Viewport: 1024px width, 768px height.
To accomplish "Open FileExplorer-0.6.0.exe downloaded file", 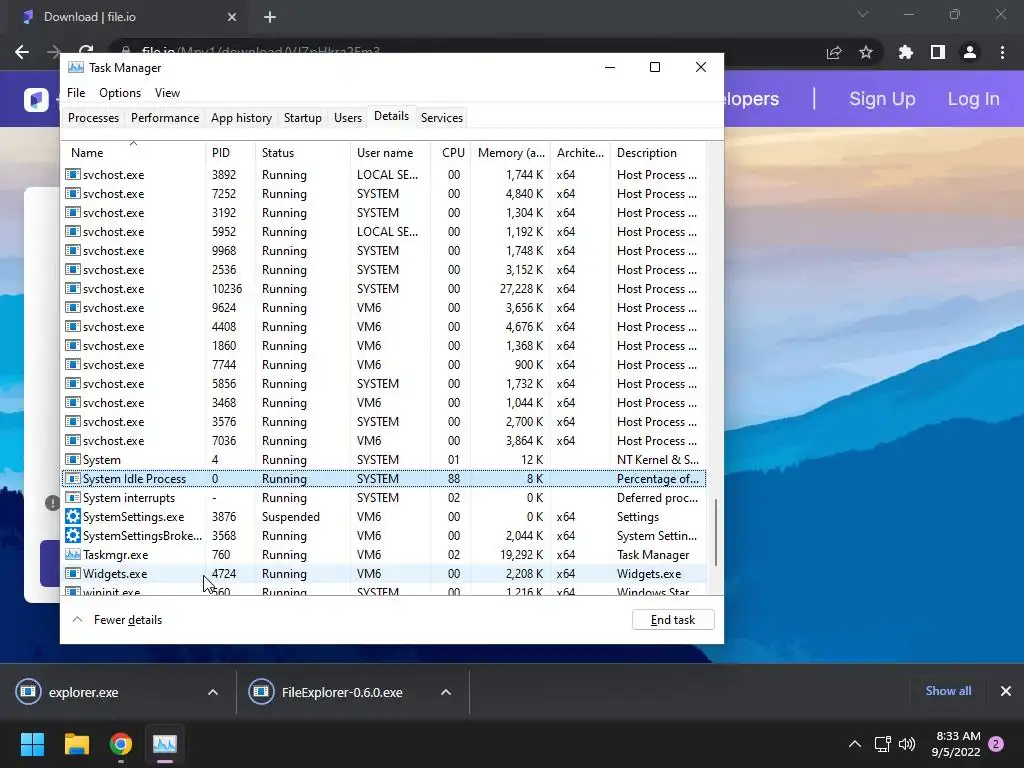I will tap(342, 692).
